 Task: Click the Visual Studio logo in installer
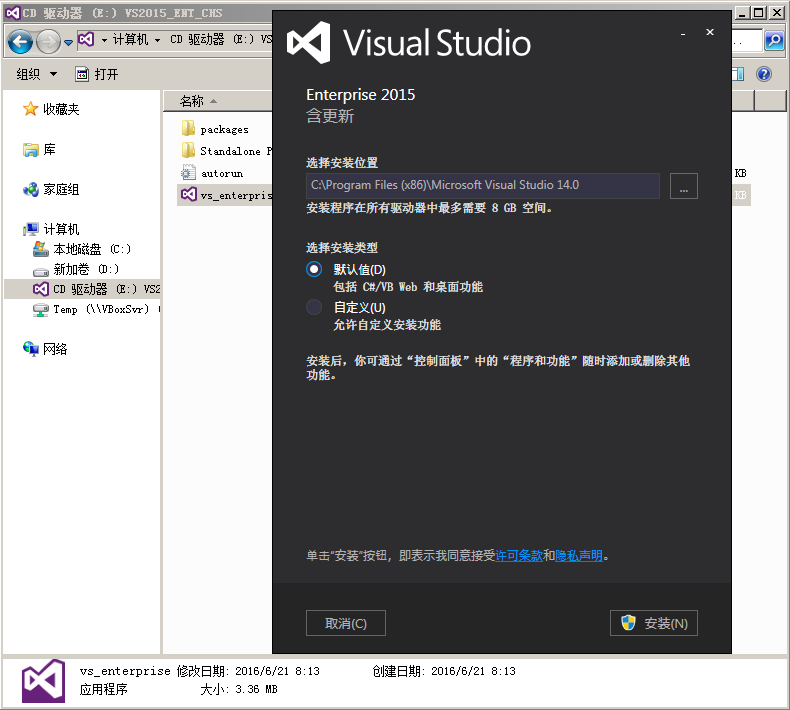pos(308,42)
